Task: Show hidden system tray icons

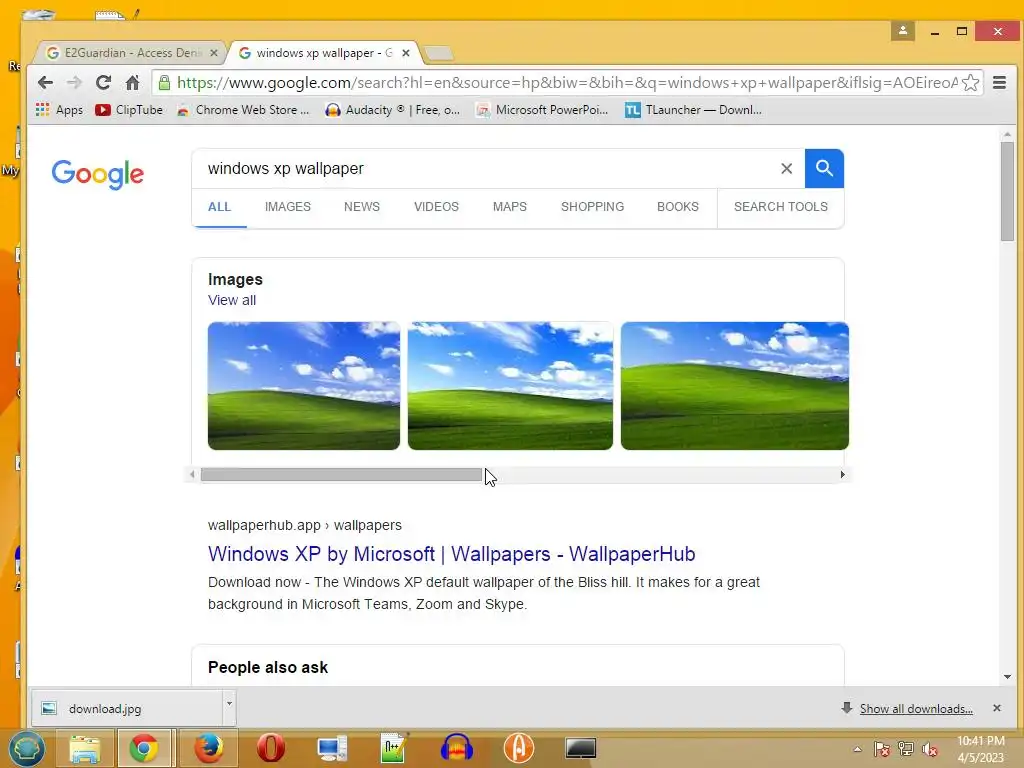Action: [x=857, y=749]
